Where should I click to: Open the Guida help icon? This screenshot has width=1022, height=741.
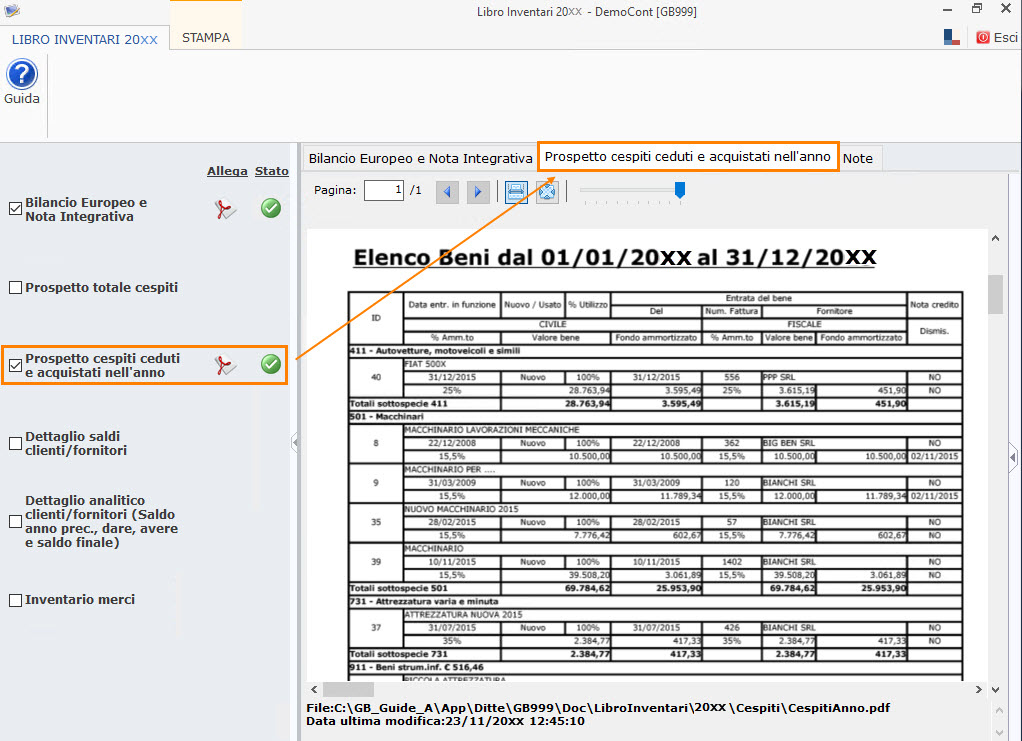coord(21,76)
